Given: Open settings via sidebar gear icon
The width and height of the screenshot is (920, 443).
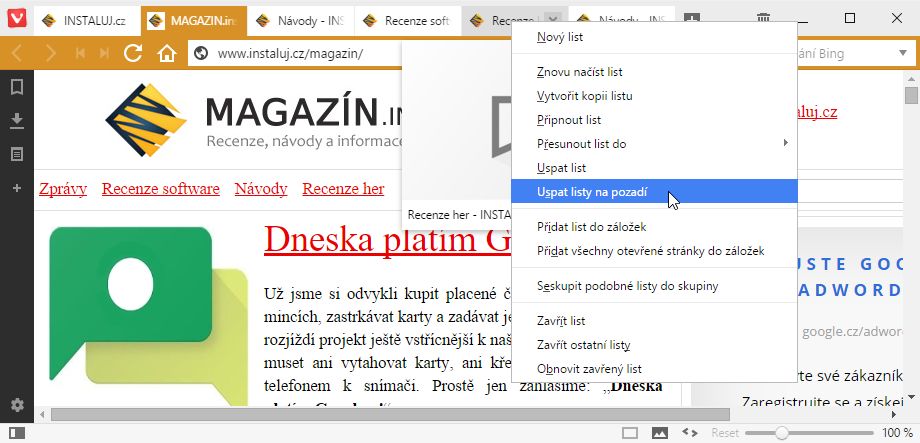Looking at the screenshot, I should coord(17,405).
